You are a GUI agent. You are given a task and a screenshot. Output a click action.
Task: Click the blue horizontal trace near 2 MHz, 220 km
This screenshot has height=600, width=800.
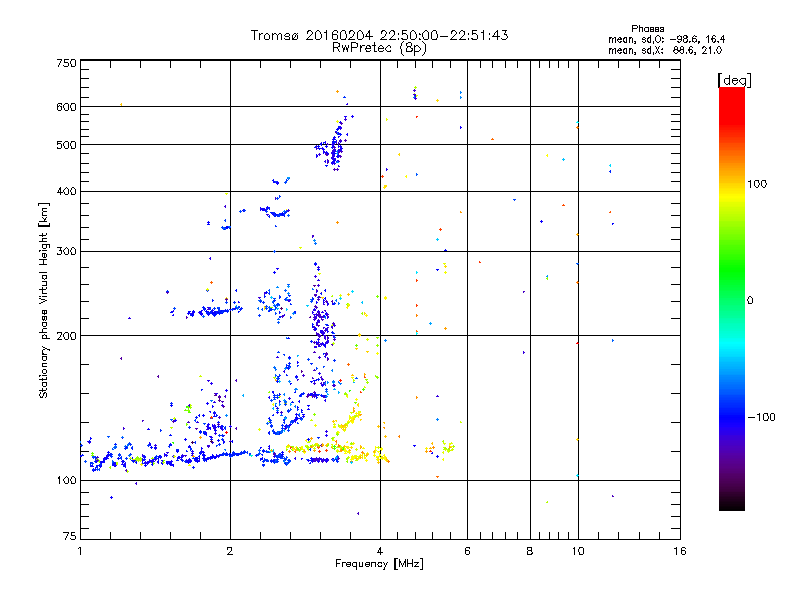coord(213,311)
